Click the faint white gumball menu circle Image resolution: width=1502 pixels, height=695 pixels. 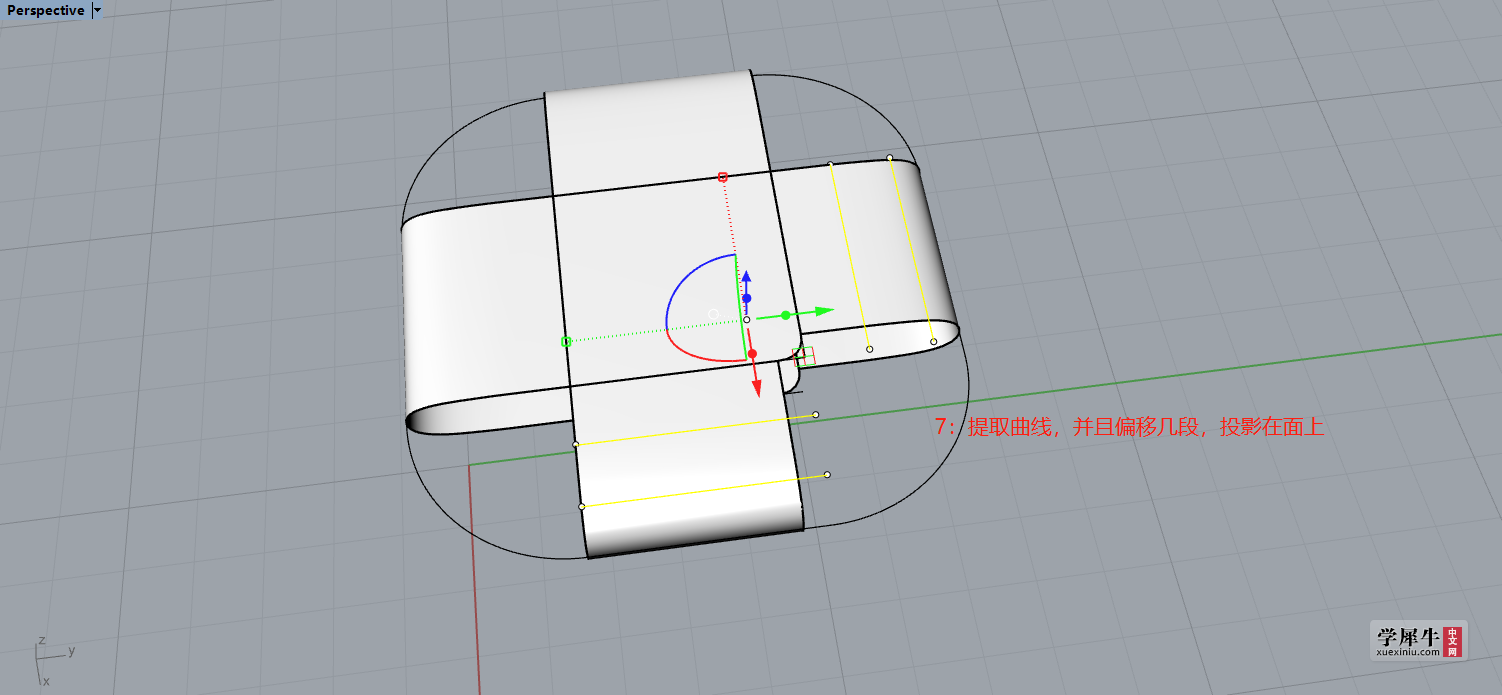click(x=713, y=314)
